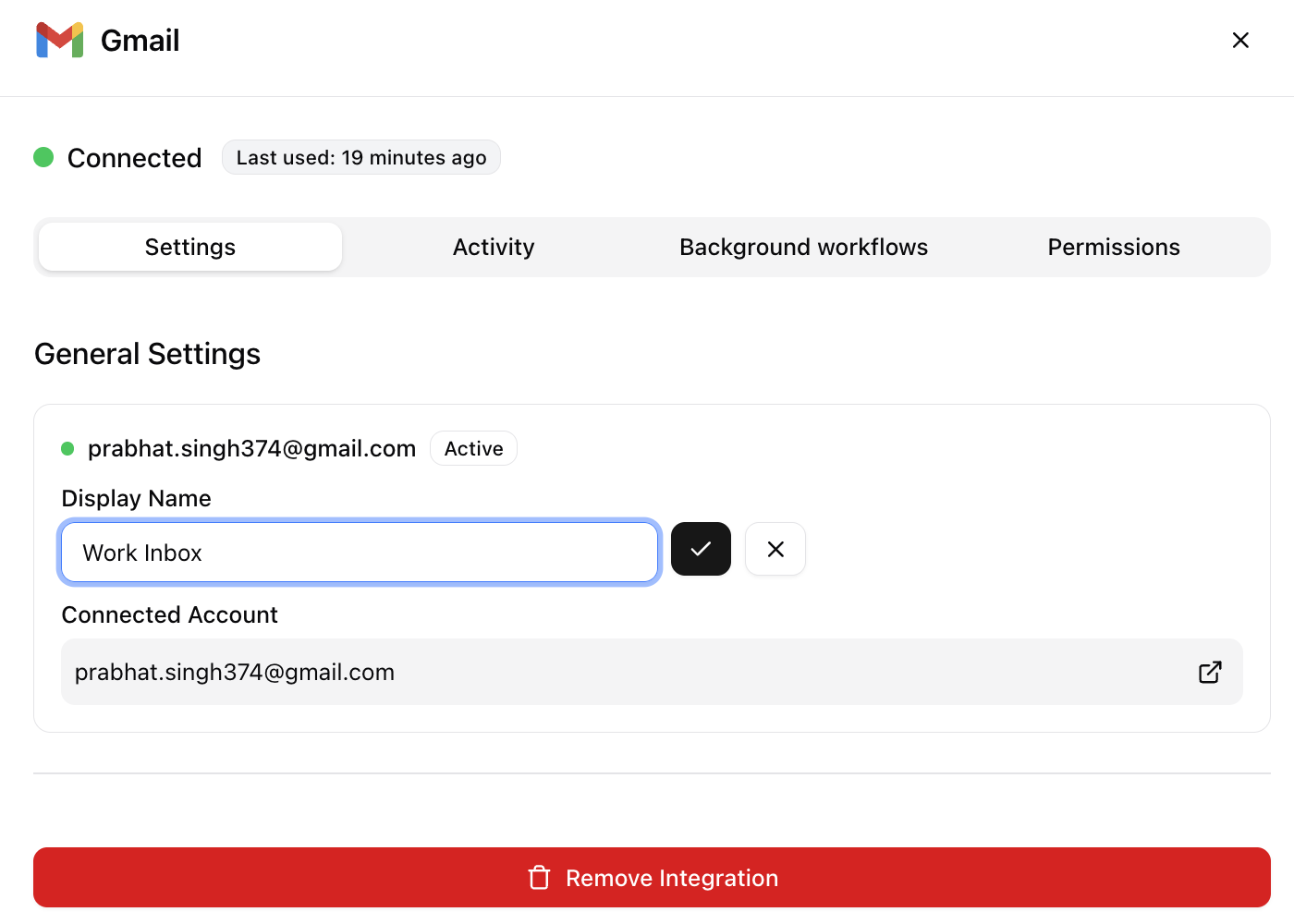Select the Settings tab

pos(189,247)
